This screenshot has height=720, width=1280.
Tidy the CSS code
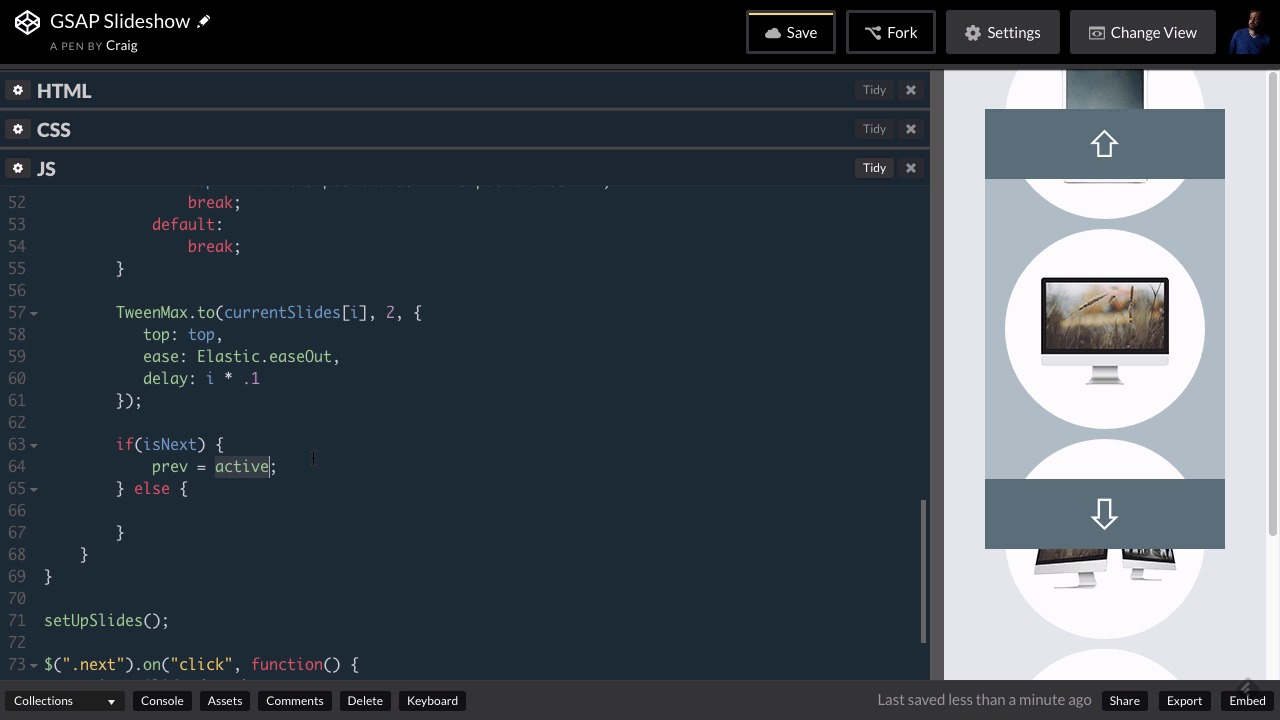click(875, 129)
